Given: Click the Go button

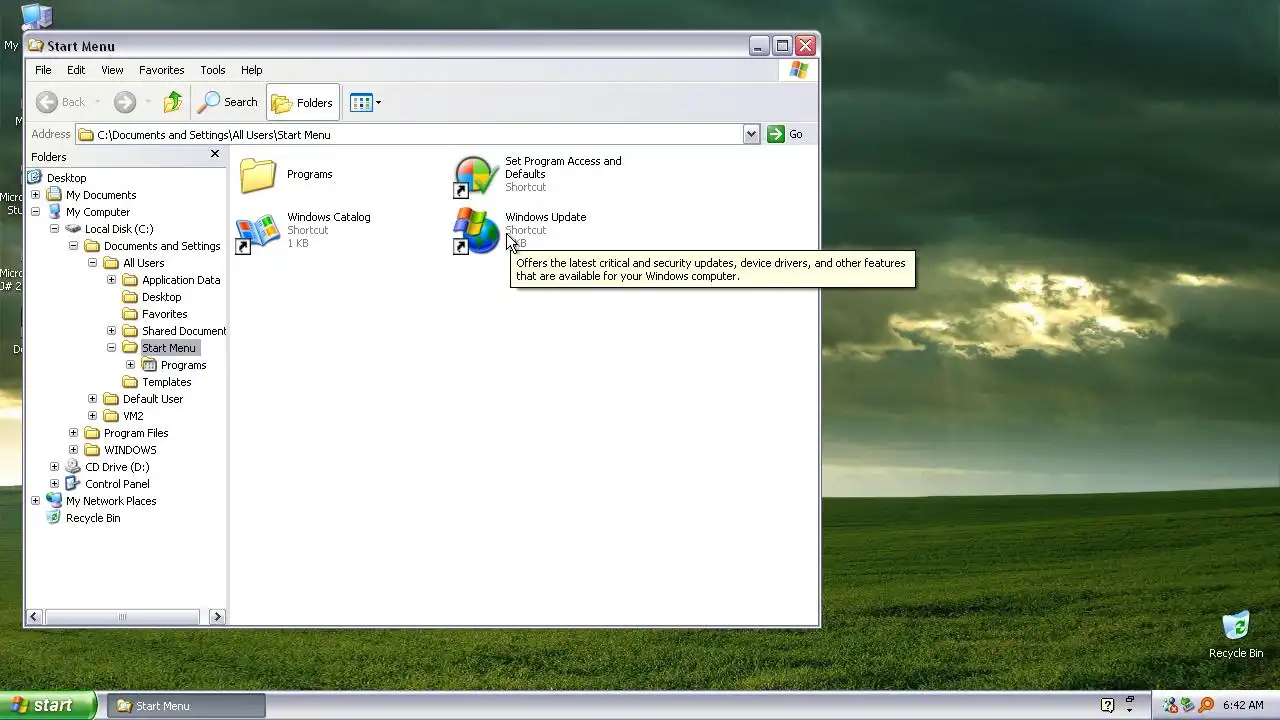Looking at the screenshot, I should click(x=786, y=134).
